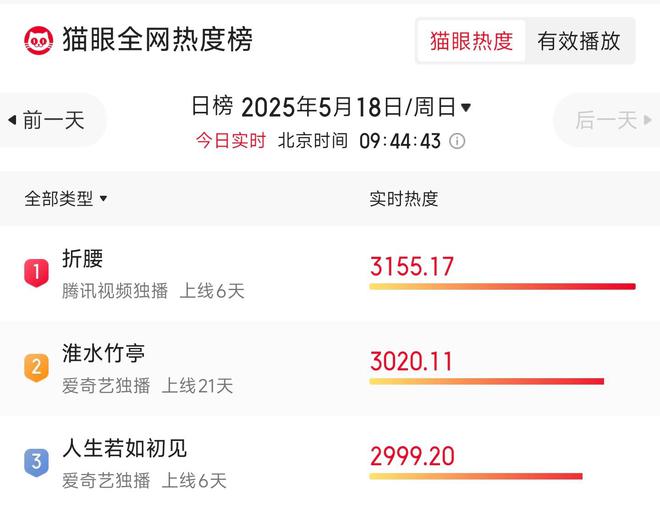Expand the date picker for 2025年5月18日
This screenshot has width=660, height=507.
(331, 107)
